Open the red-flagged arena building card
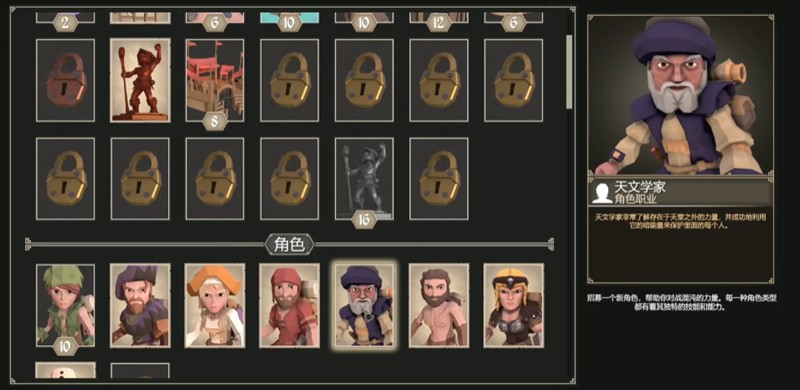800x390 pixels. (215, 81)
